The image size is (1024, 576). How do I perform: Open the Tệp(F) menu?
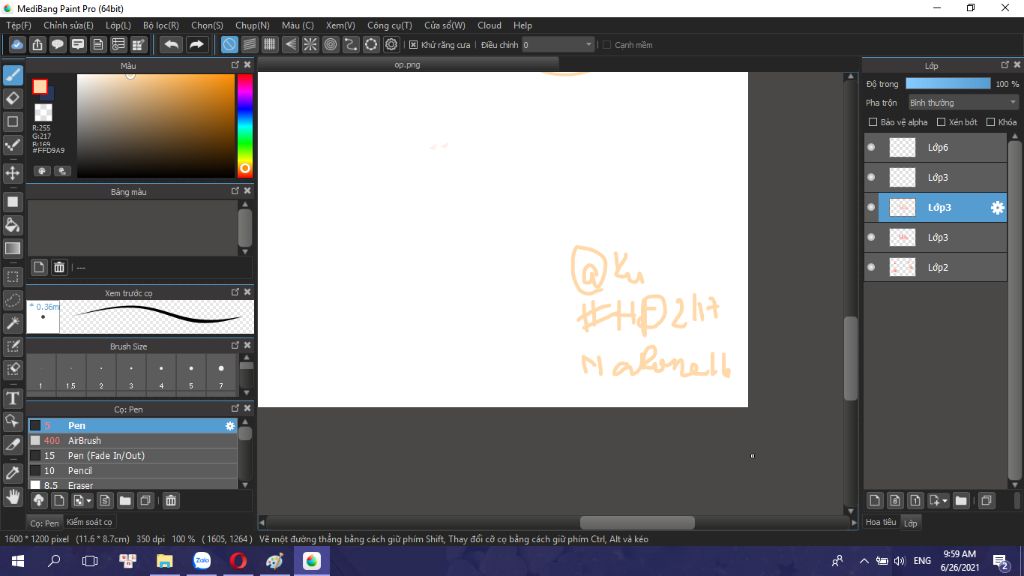coord(18,25)
